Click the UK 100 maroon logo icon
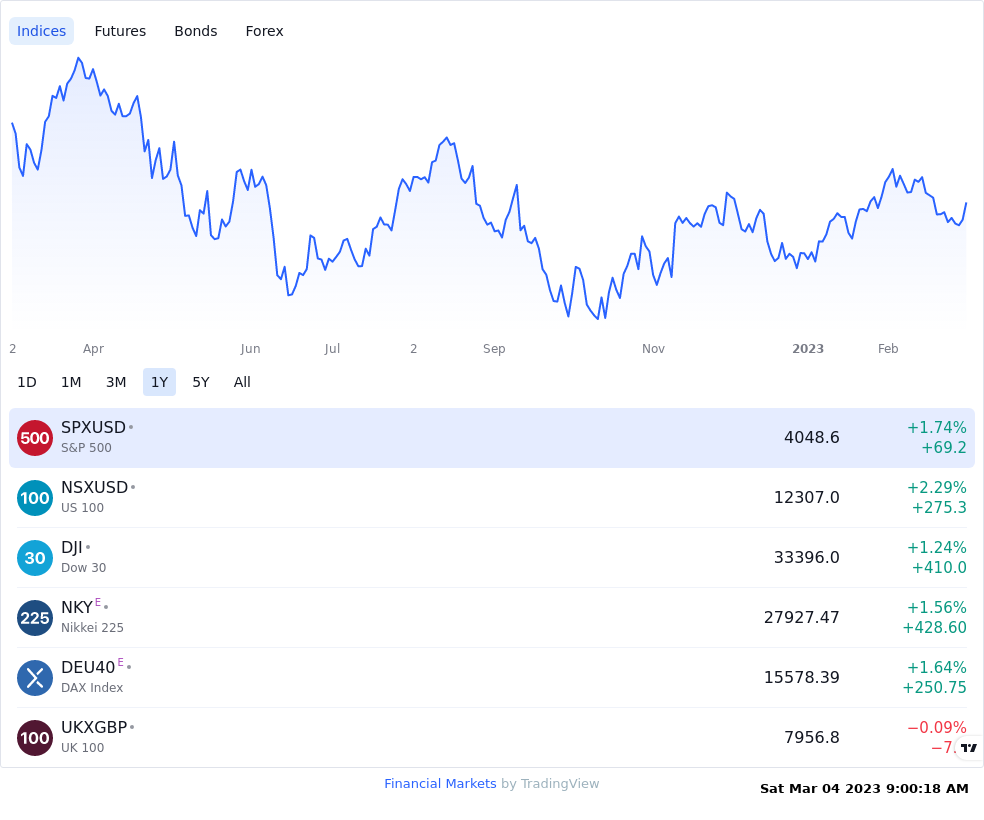This screenshot has height=820, width=984. (35, 738)
